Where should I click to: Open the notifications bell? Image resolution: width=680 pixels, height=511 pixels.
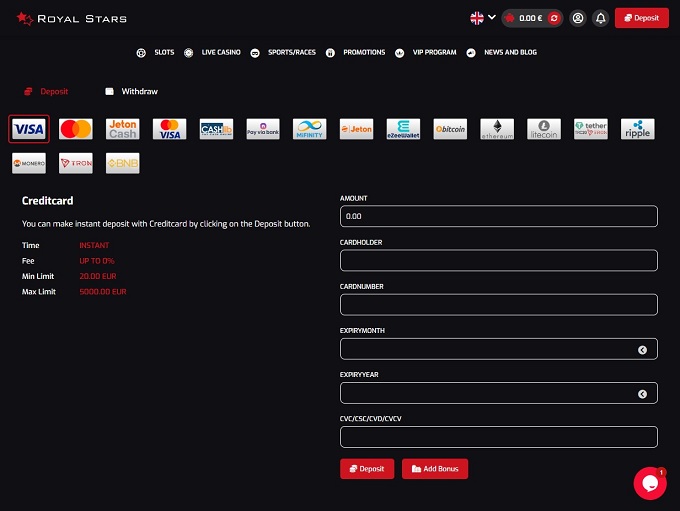pos(601,18)
